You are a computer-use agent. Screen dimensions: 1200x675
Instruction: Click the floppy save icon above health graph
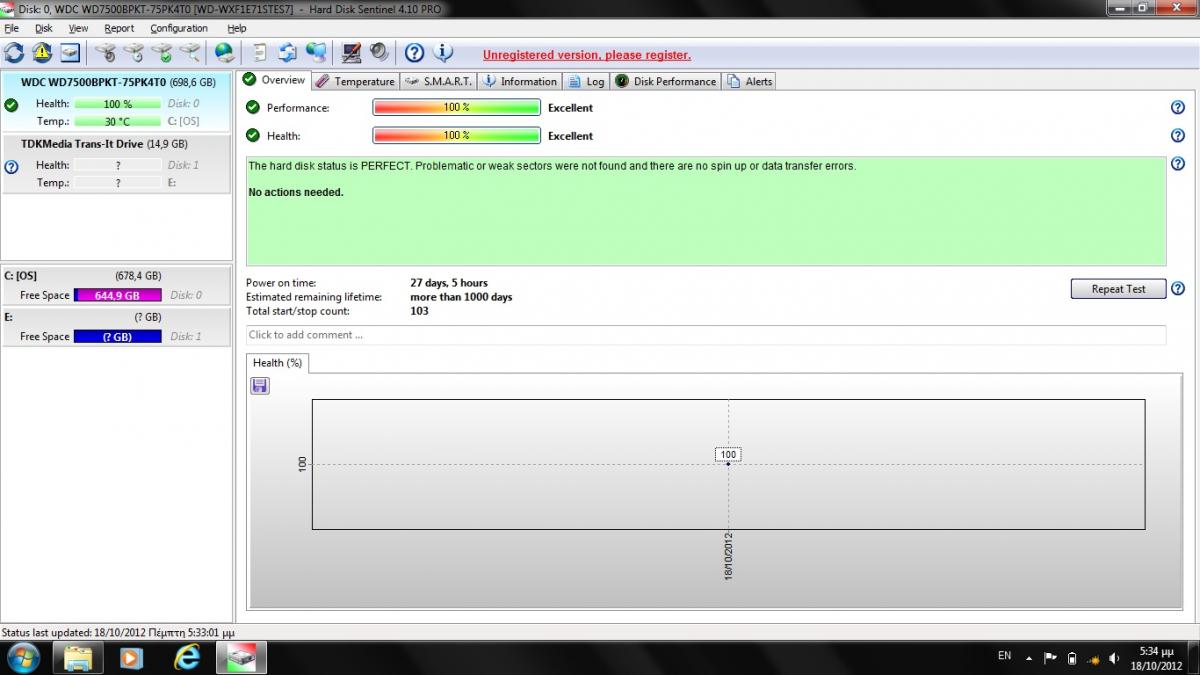click(x=260, y=385)
